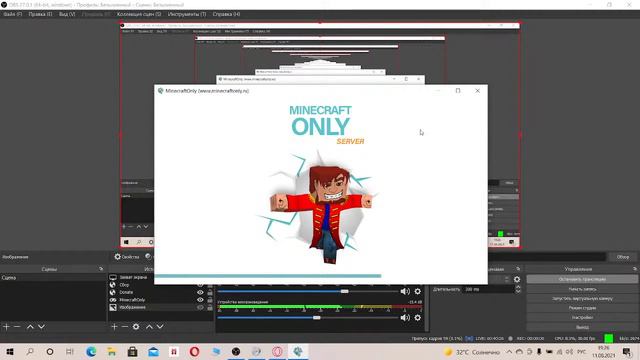Lock the Donate source
640x360 pixels.
pyautogui.click(x=210, y=292)
